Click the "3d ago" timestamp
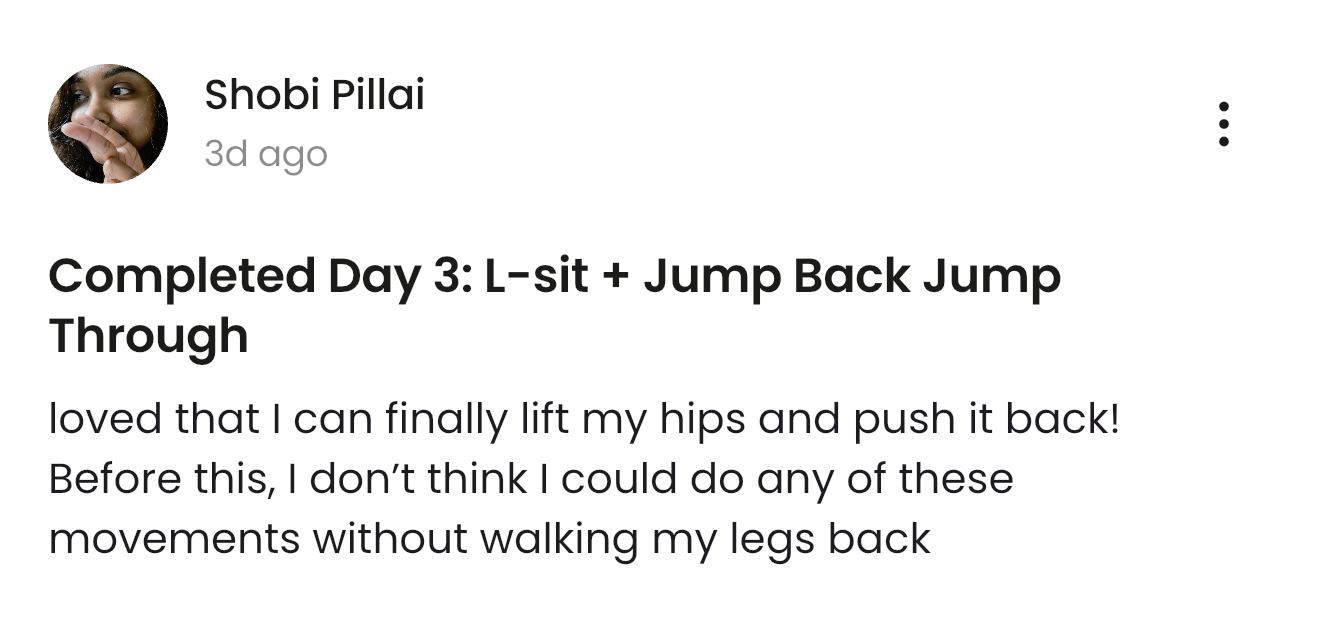1320x627 pixels. tap(265, 154)
